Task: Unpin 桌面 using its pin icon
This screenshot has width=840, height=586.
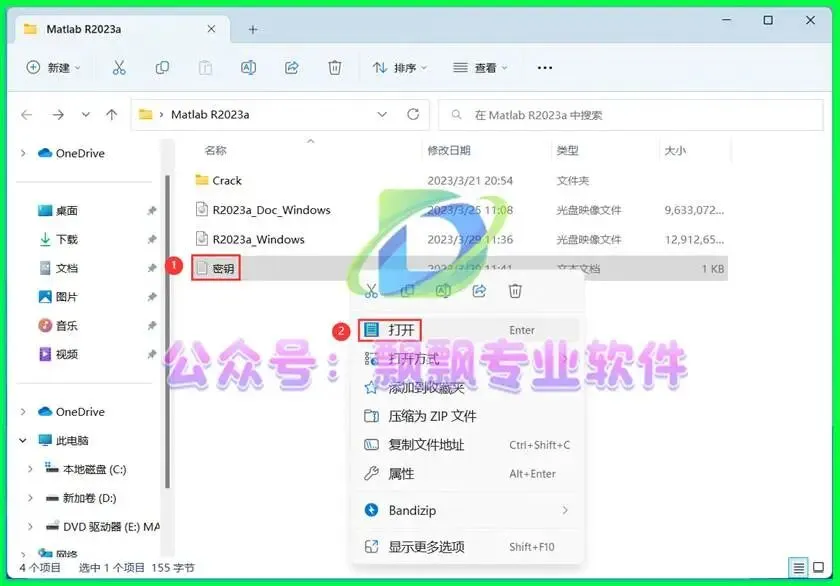Action: click(152, 211)
